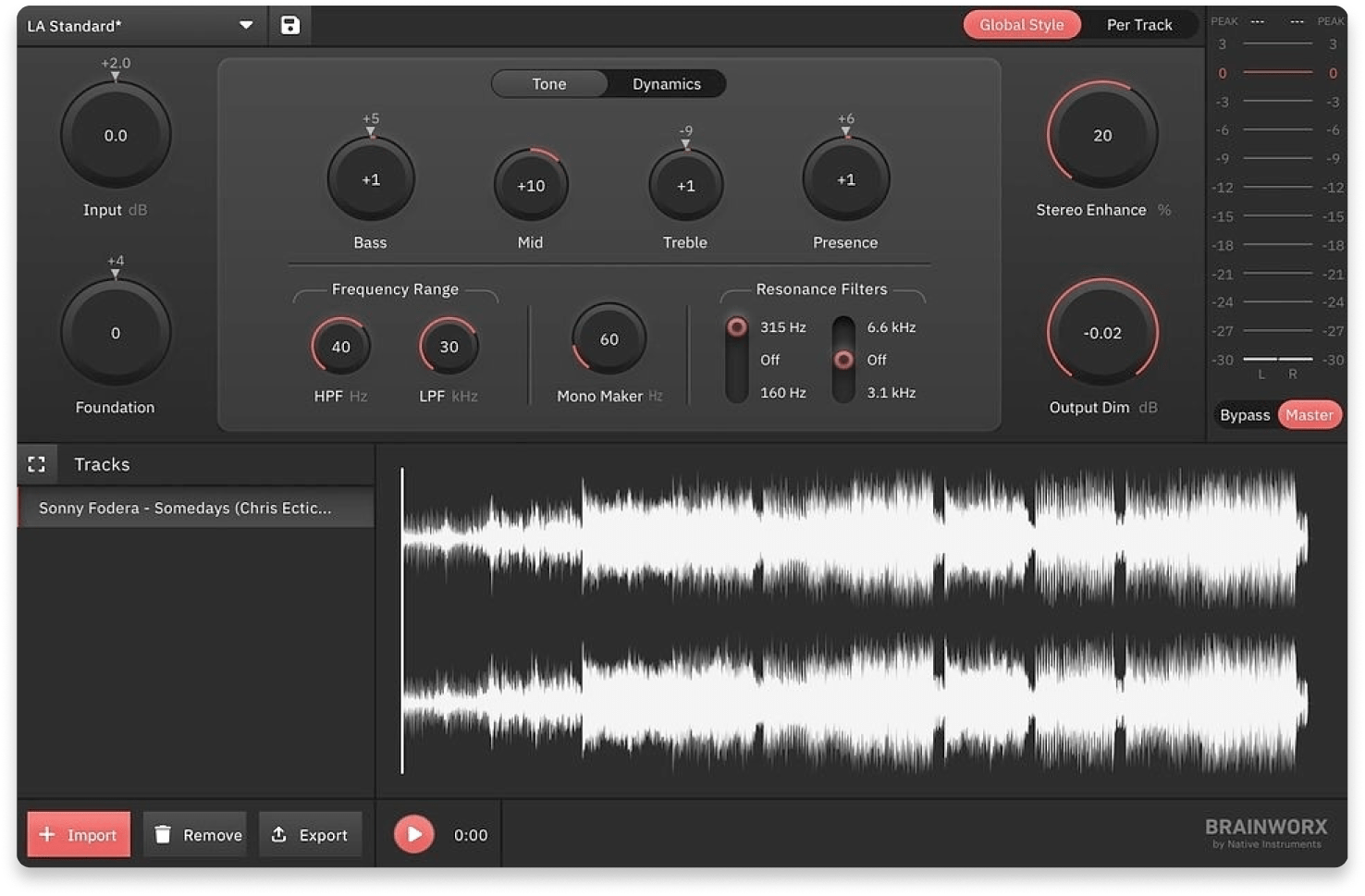Set right resonance filter to 6.6 kHz
This screenshot has width=1365, height=896.
(x=843, y=327)
